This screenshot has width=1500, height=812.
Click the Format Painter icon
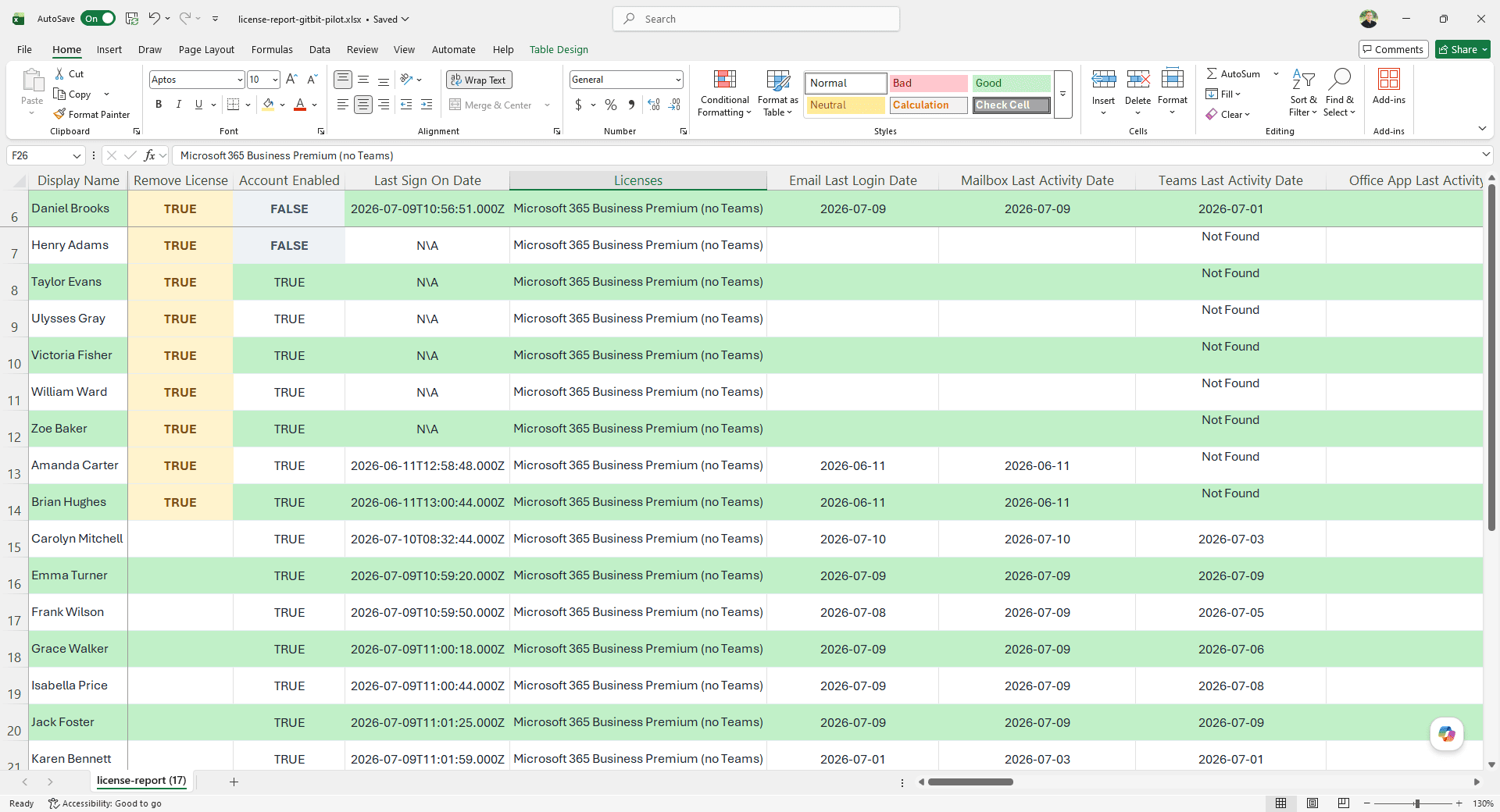pyautogui.click(x=60, y=114)
